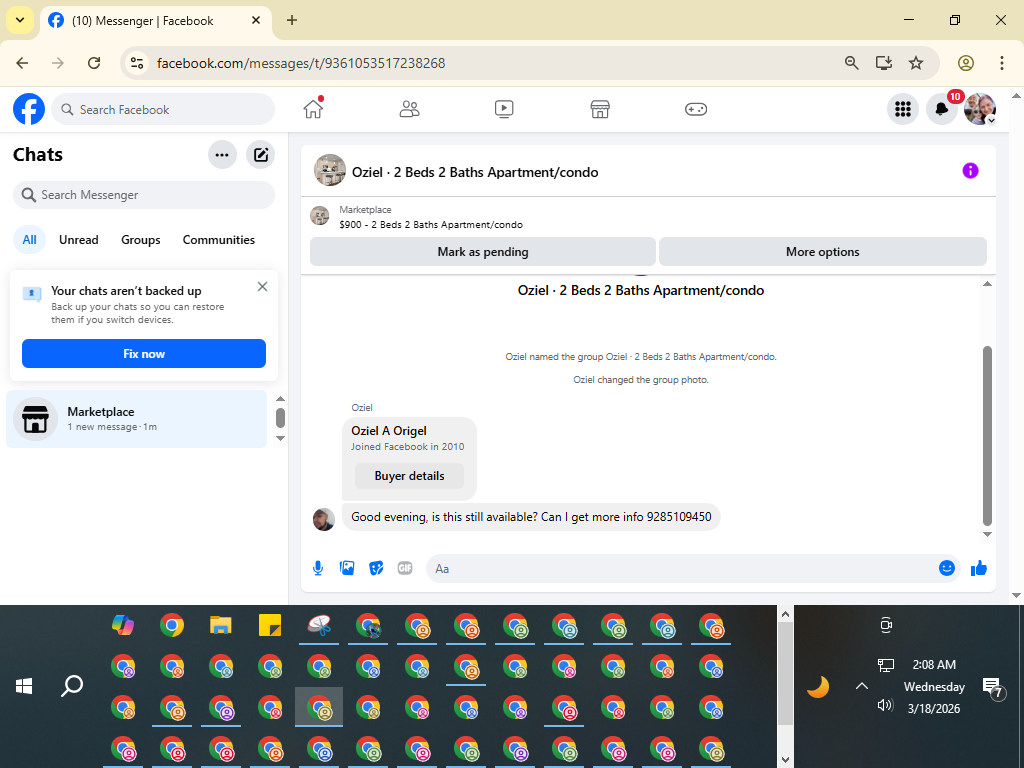Attach a file with photo icon
Screen dimensions: 1024x768
(347, 568)
